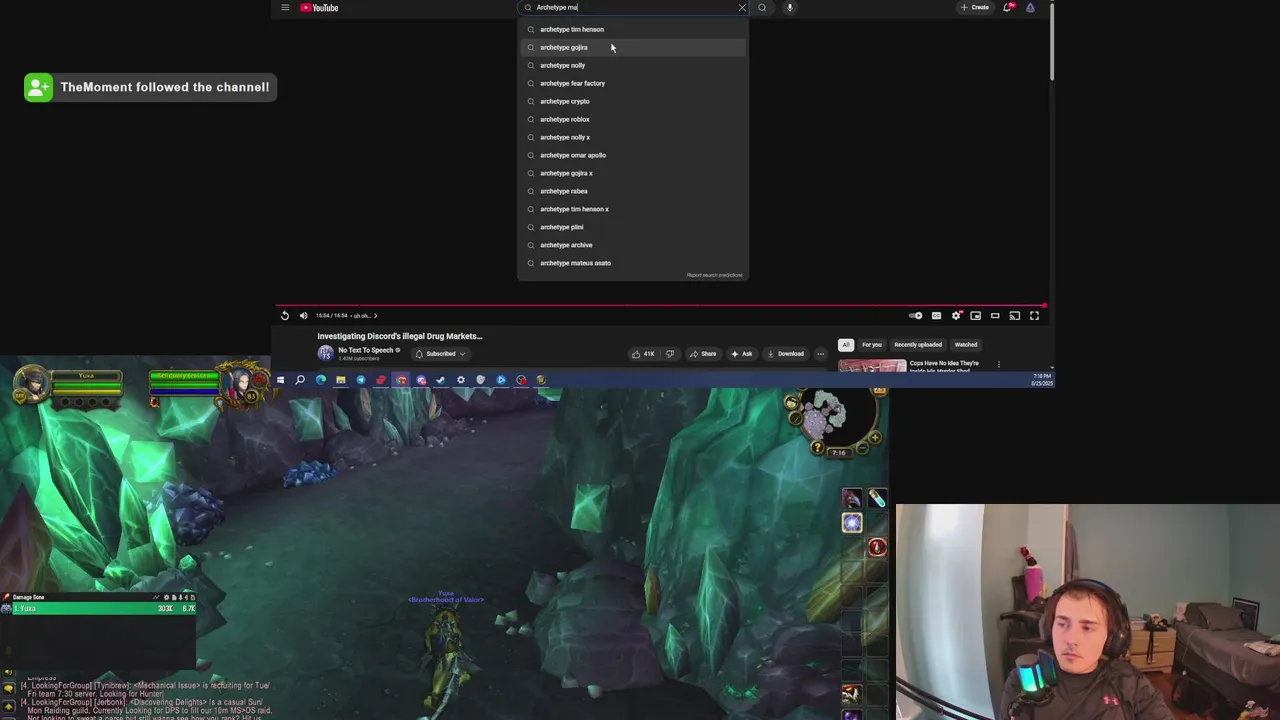Open the YouTube guide hamburger menu

285,7
